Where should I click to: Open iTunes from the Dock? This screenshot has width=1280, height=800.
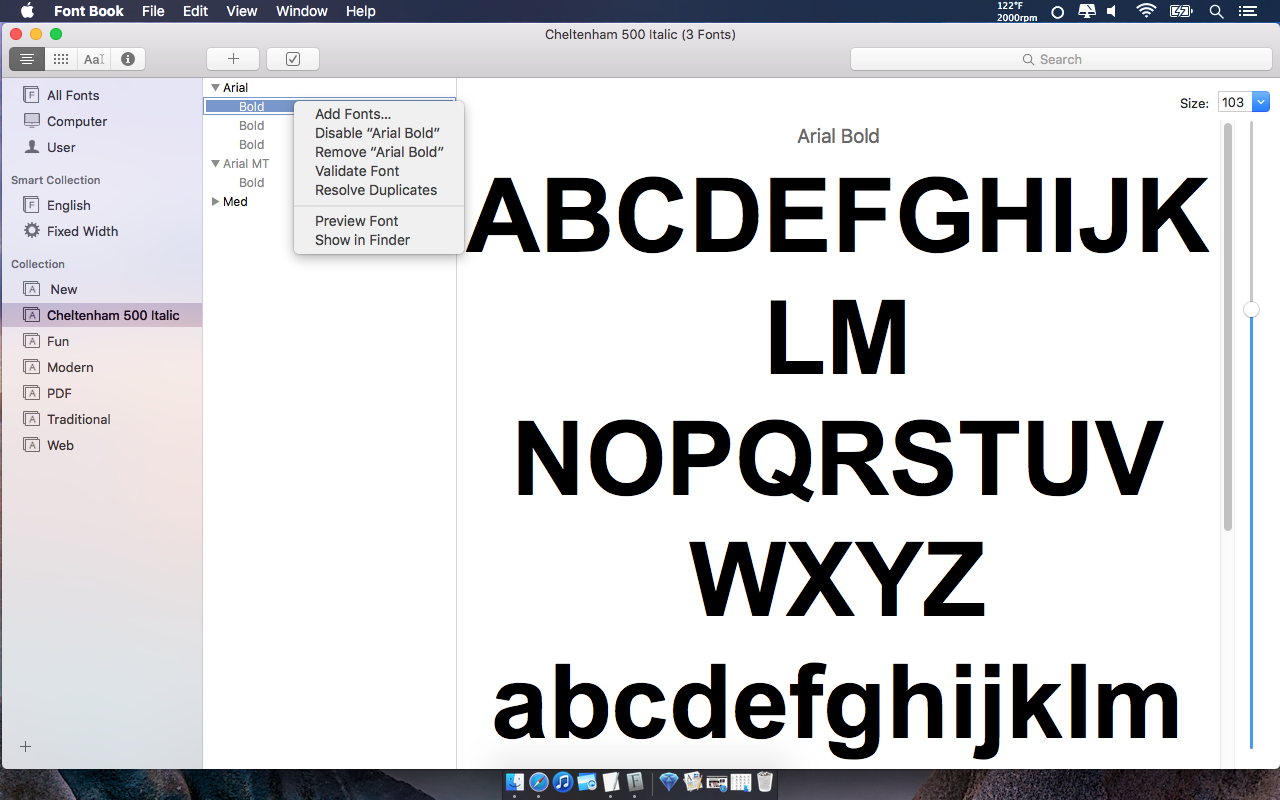(563, 782)
